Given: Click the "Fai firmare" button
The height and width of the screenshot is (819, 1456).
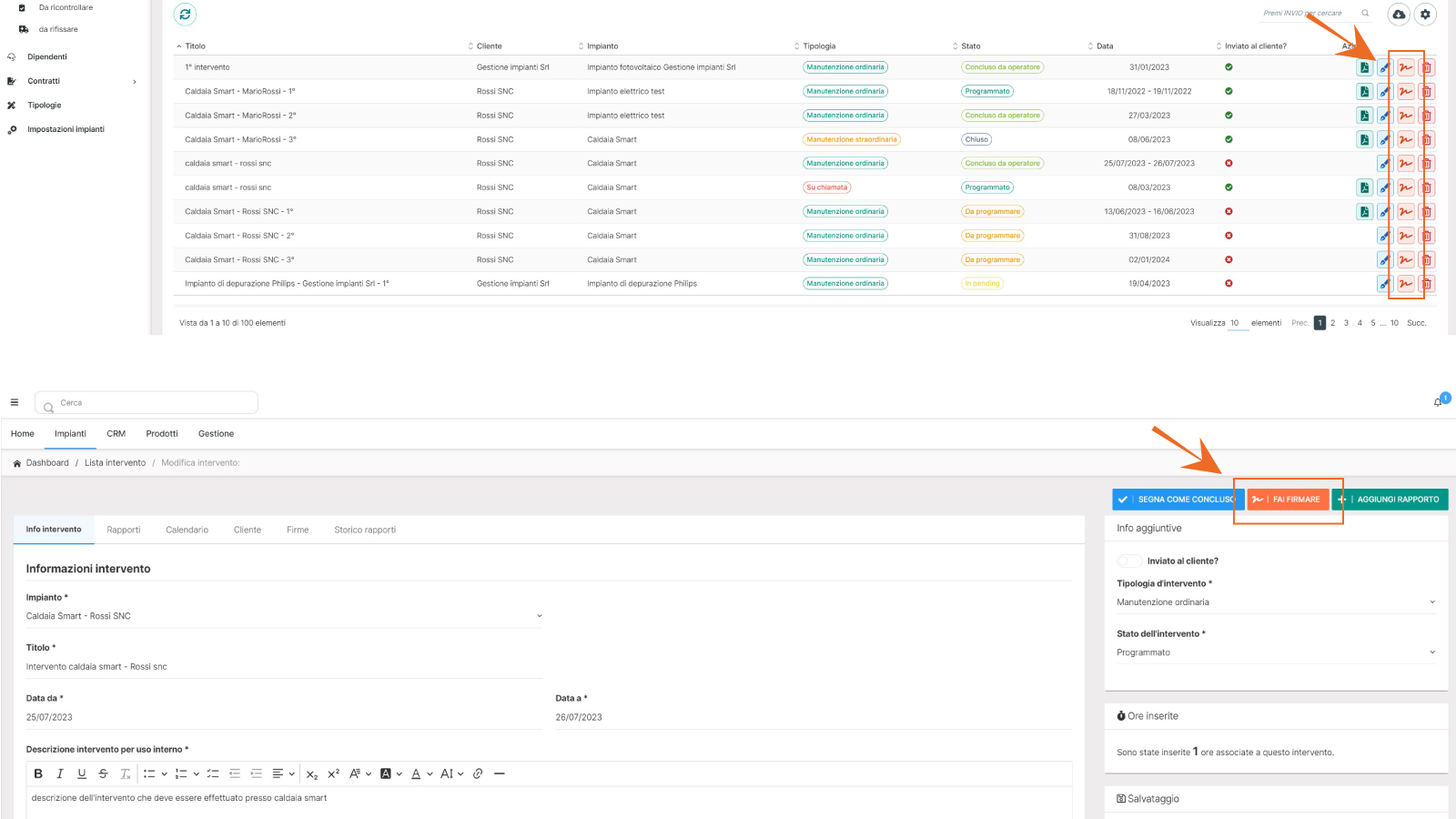Looking at the screenshot, I should tap(1288, 500).
